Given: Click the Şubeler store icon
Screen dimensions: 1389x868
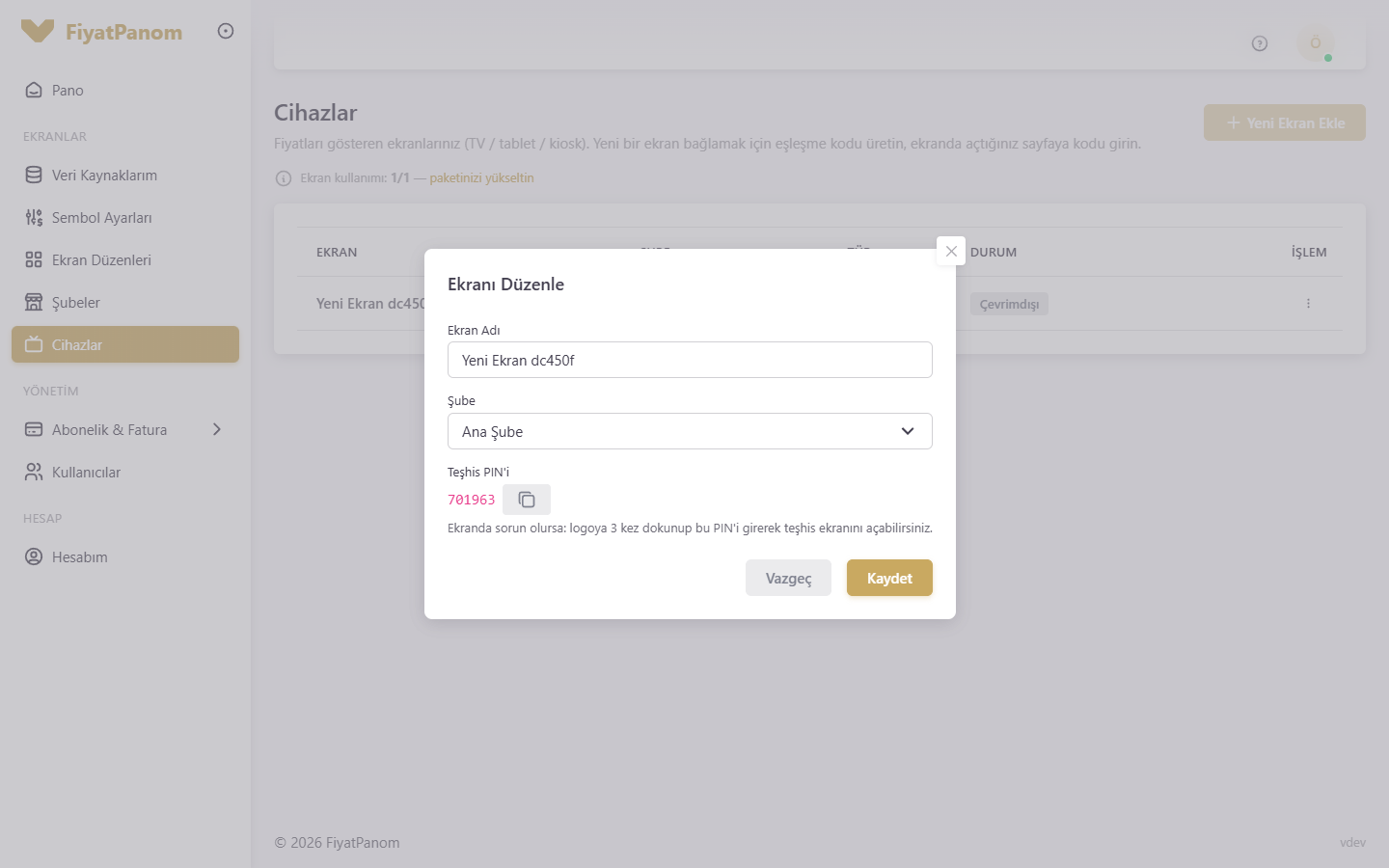Looking at the screenshot, I should (x=34, y=302).
